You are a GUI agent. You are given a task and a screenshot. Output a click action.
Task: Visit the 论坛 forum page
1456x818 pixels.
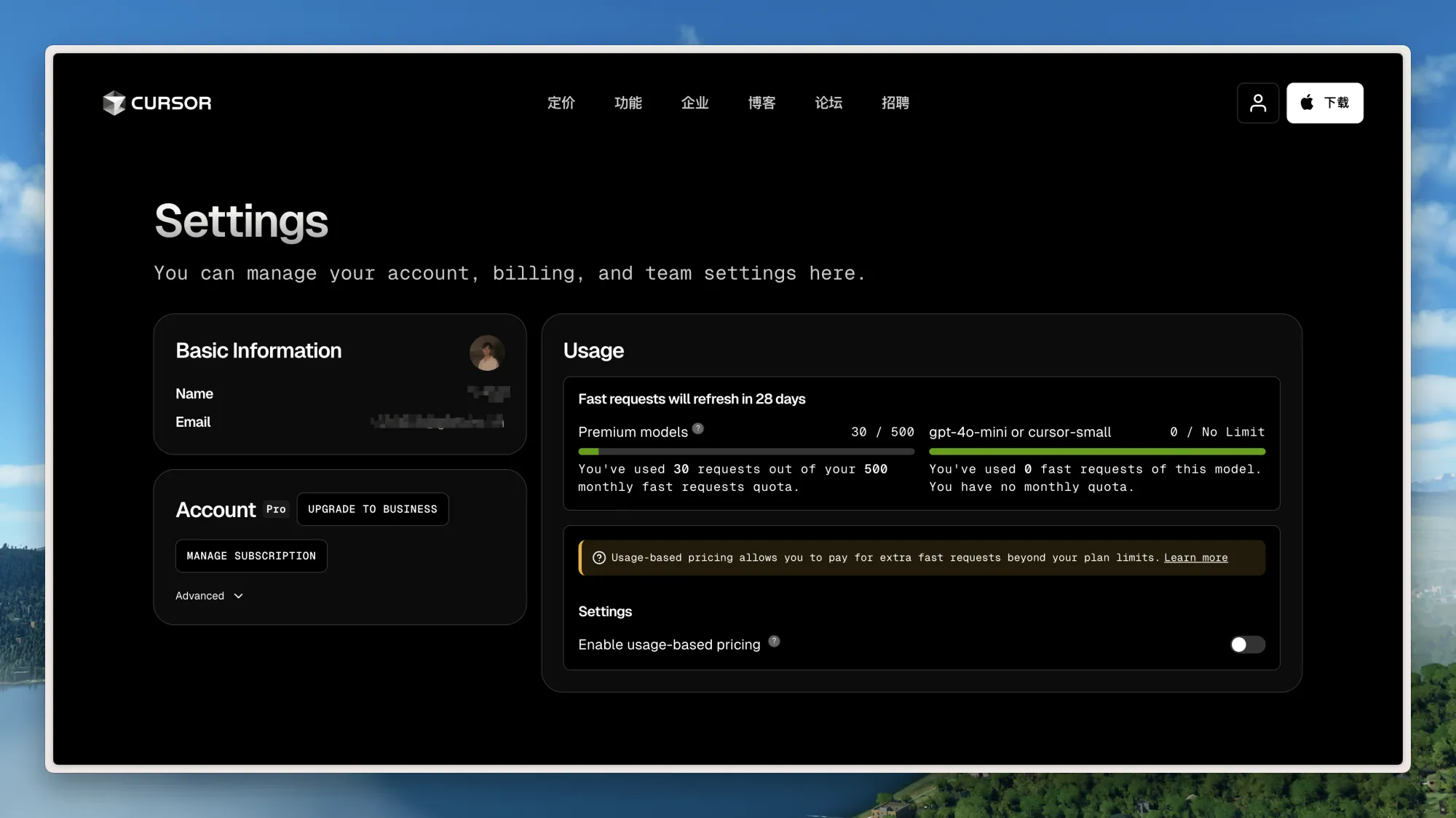(x=828, y=103)
